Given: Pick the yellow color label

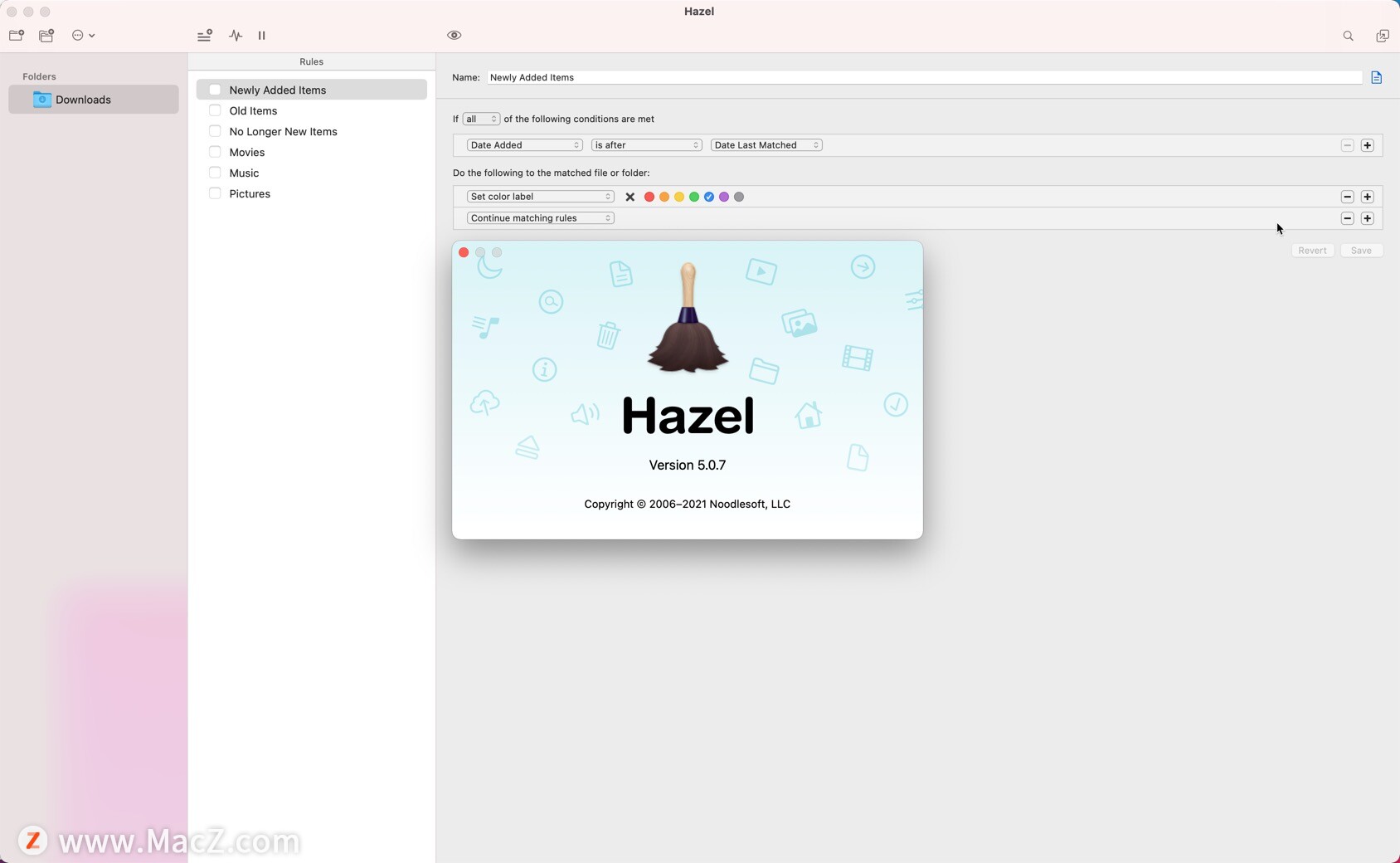Looking at the screenshot, I should pos(679,197).
